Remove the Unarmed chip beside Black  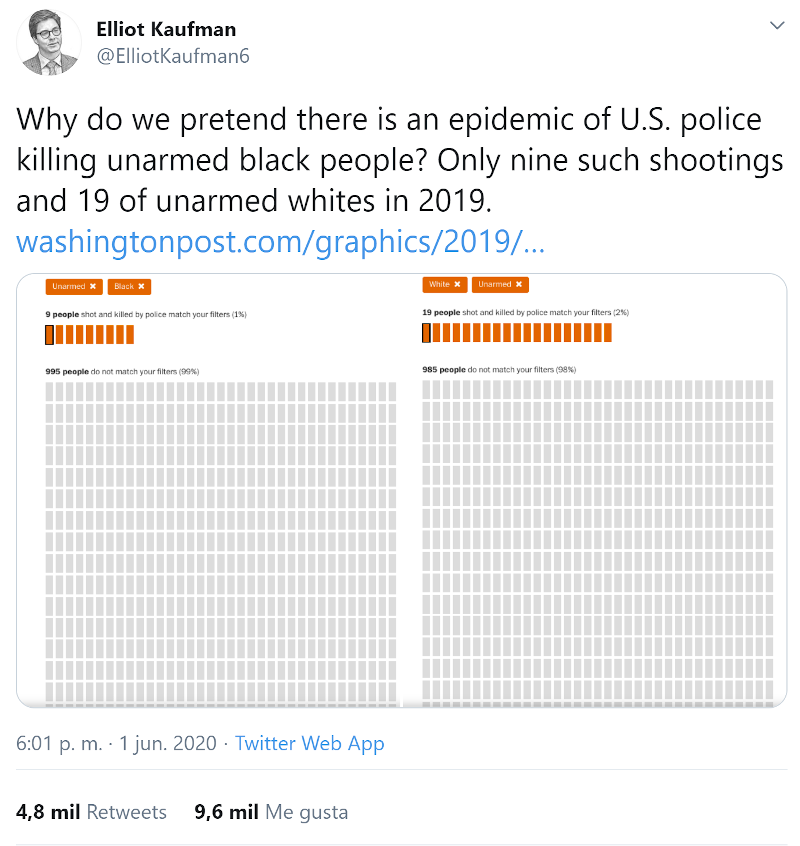pyautogui.click(x=93, y=287)
